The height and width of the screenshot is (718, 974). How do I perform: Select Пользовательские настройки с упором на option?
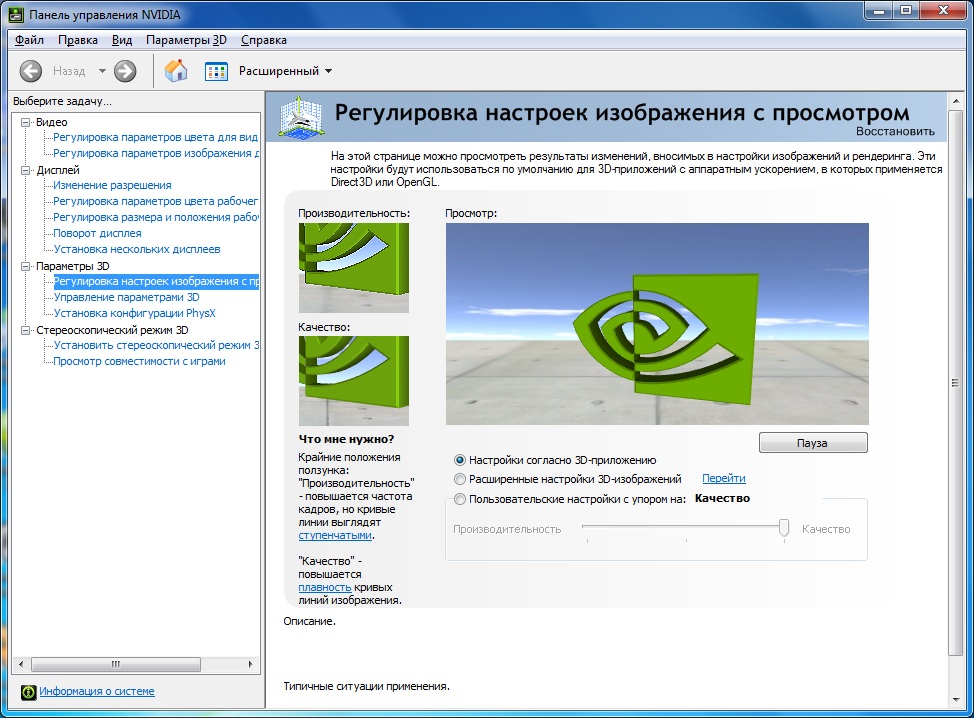click(460, 499)
